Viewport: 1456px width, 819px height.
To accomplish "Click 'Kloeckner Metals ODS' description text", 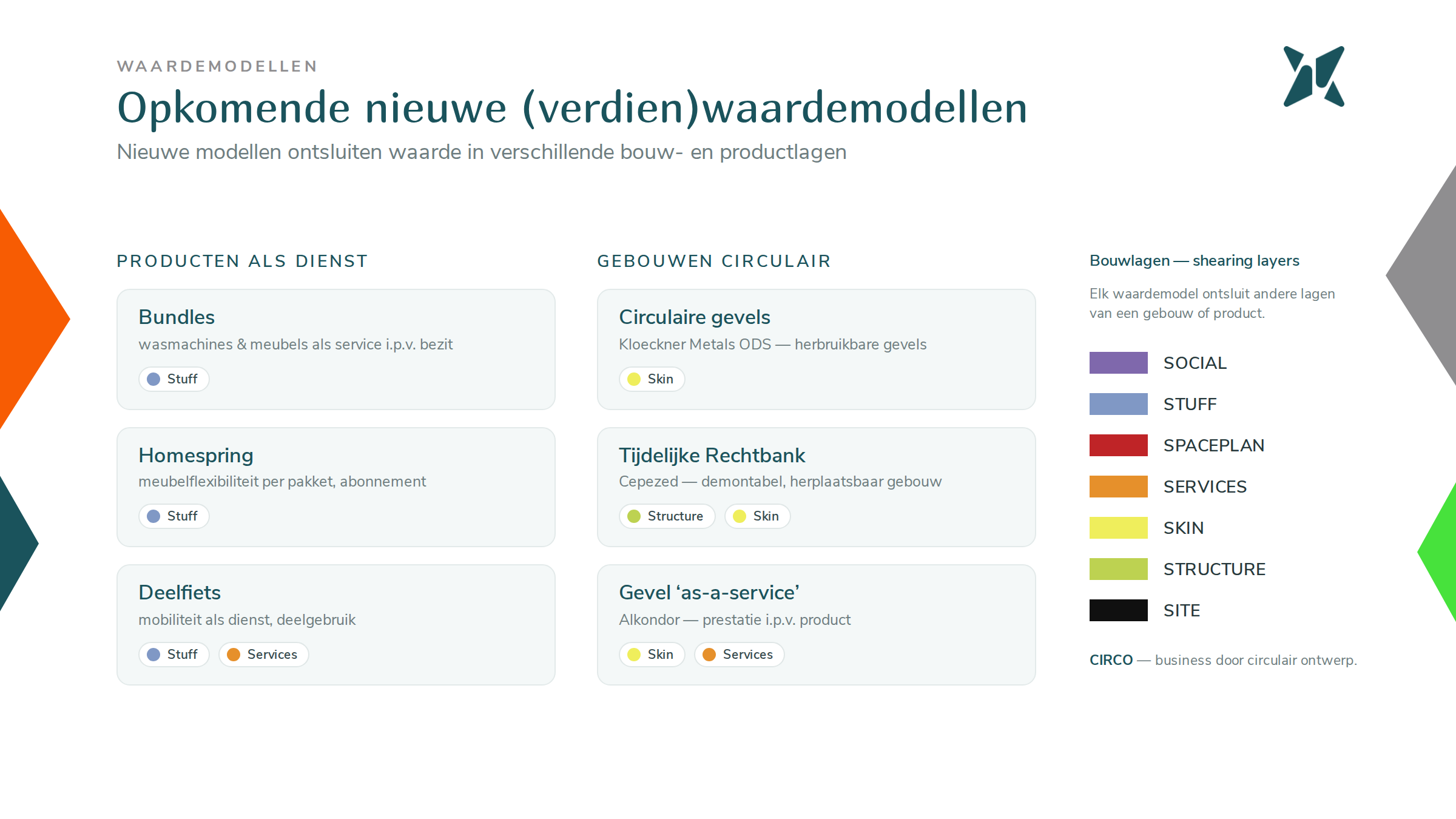I will pyautogui.click(x=773, y=345).
